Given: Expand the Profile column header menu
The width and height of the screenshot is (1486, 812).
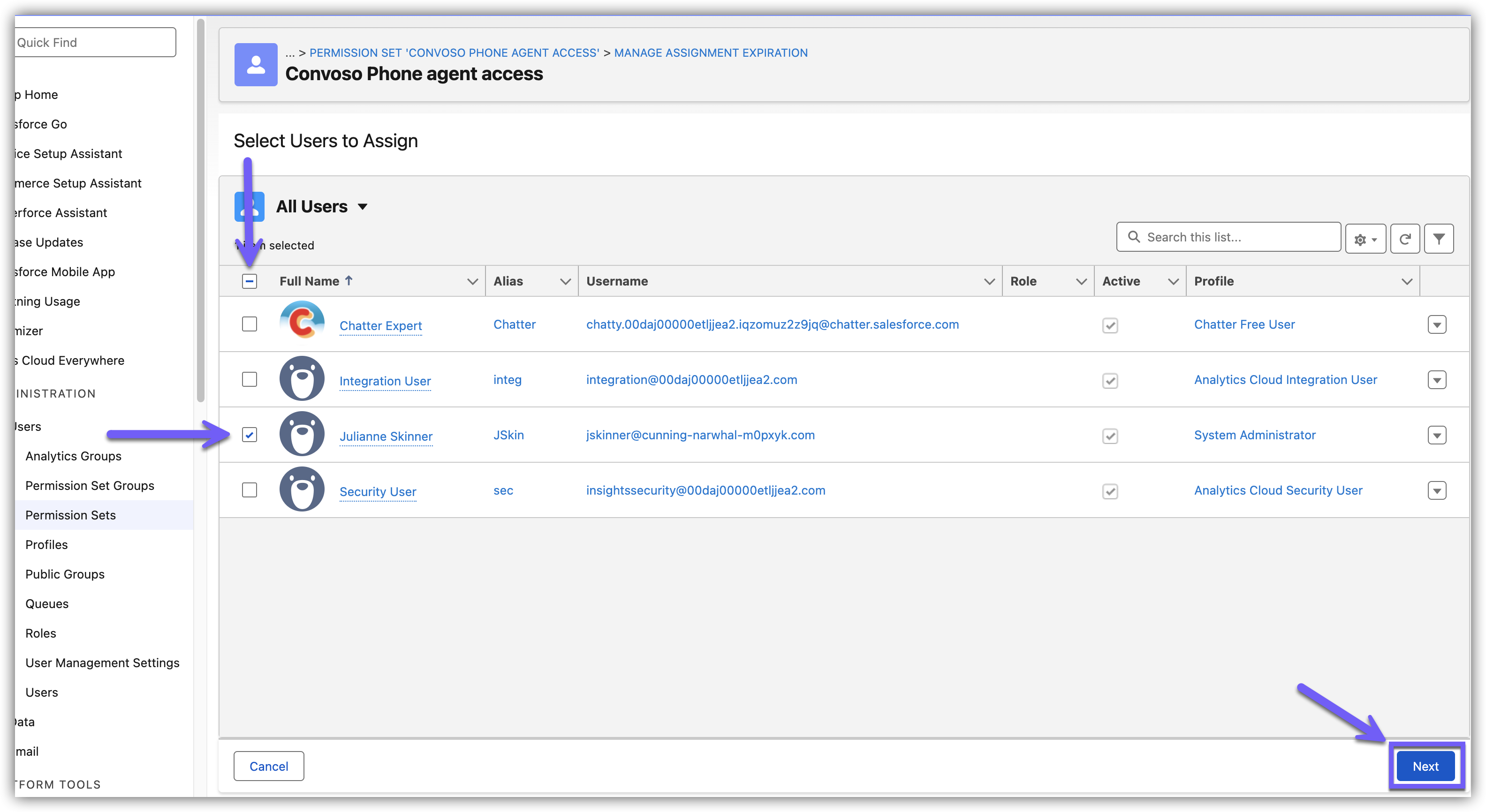Looking at the screenshot, I should [1406, 281].
